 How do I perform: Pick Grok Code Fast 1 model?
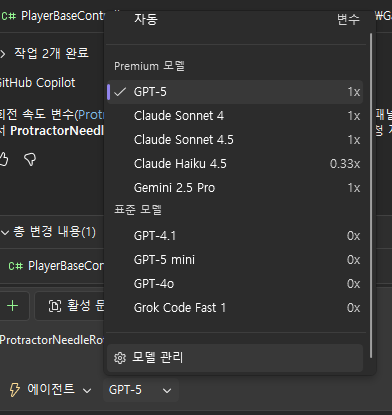click(x=235, y=308)
